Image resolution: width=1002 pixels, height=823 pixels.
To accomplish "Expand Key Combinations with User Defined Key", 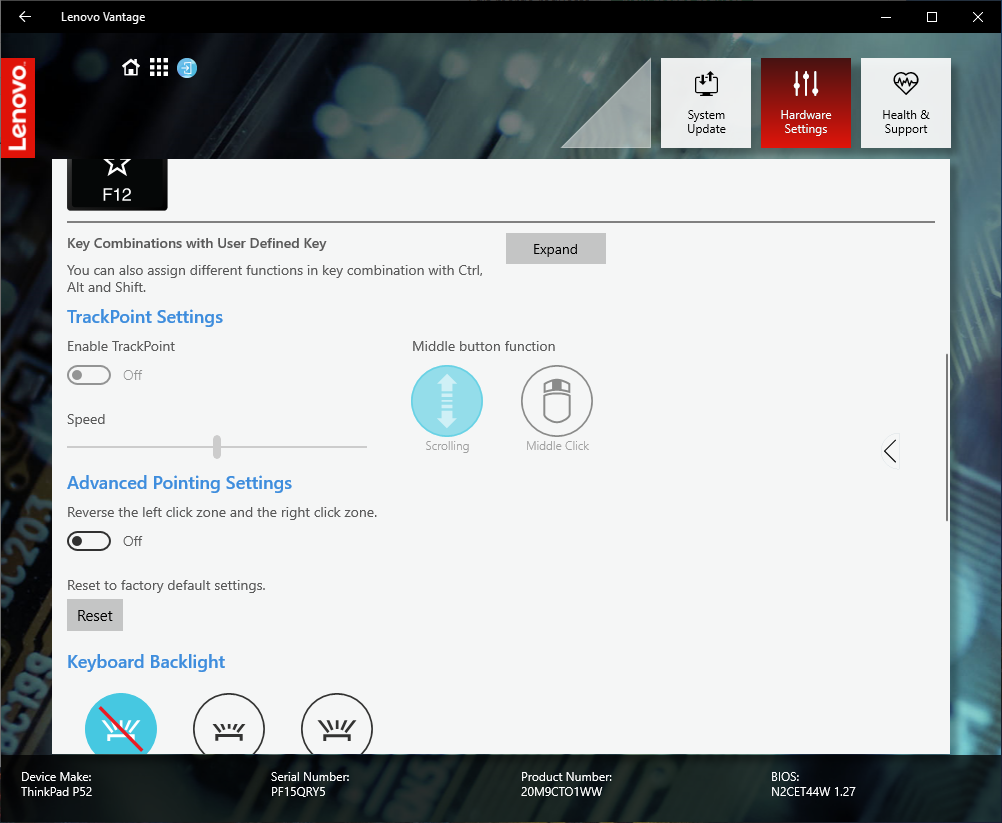I will click(555, 249).
